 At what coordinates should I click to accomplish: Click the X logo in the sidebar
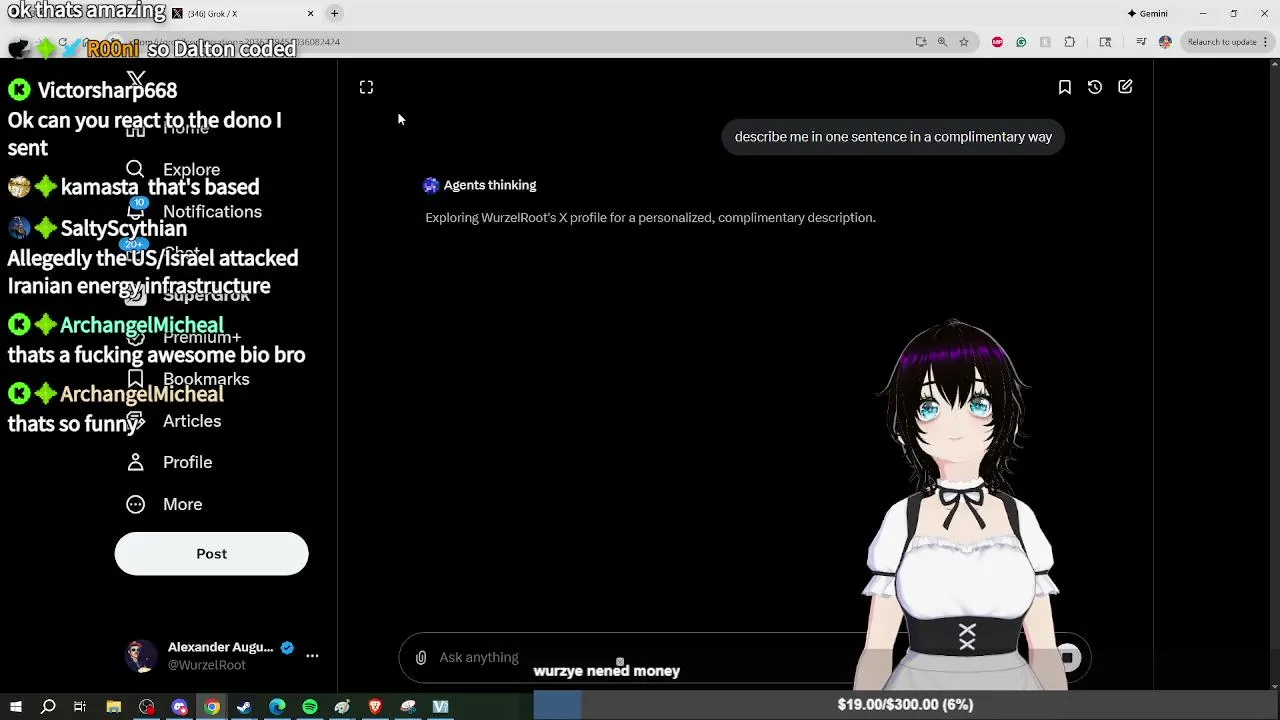coord(136,79)
